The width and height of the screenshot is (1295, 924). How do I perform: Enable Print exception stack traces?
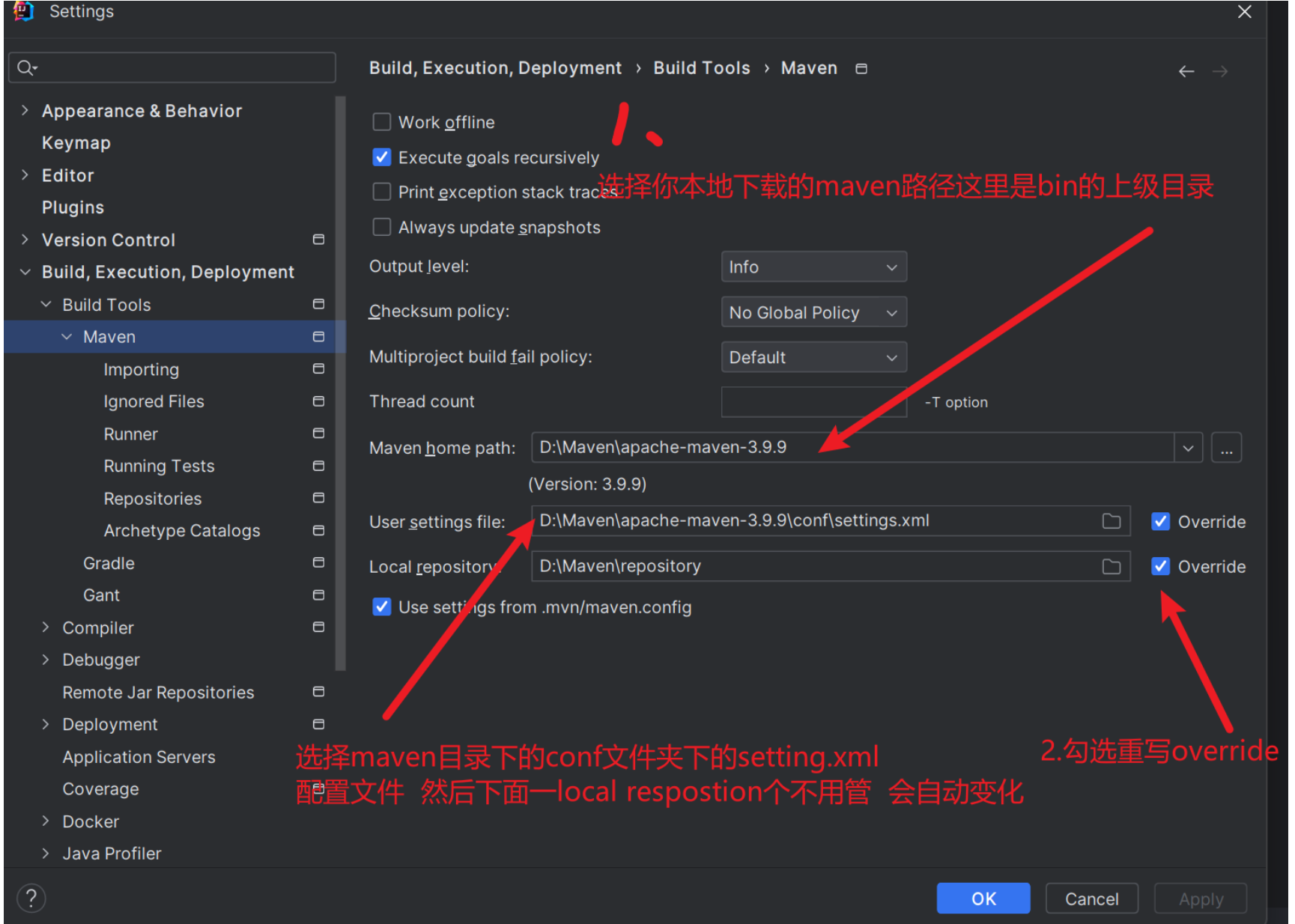pyautogui.click(x=382, y=192)
